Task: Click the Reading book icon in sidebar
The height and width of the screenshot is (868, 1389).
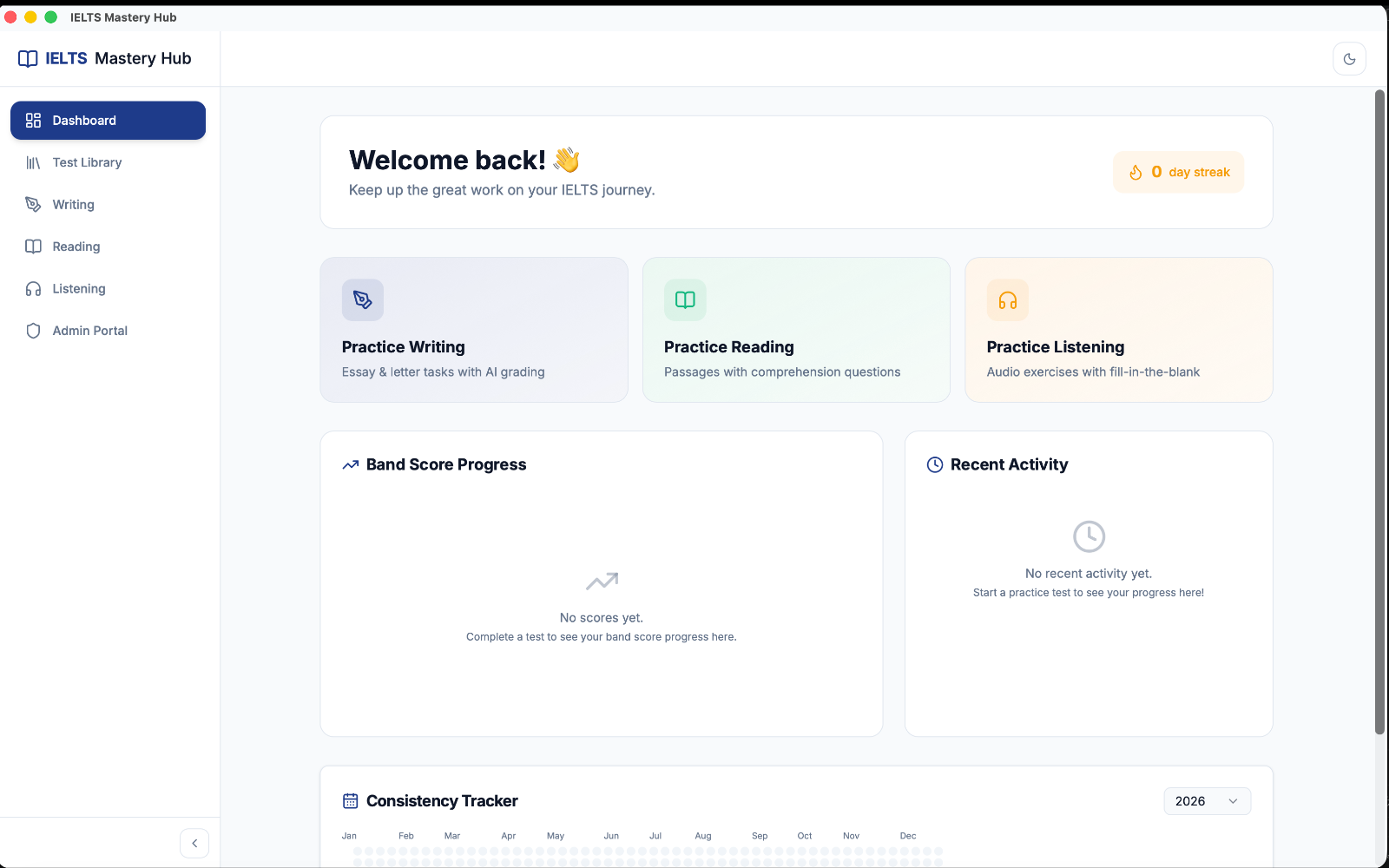Action: click(x=33, y=247)
